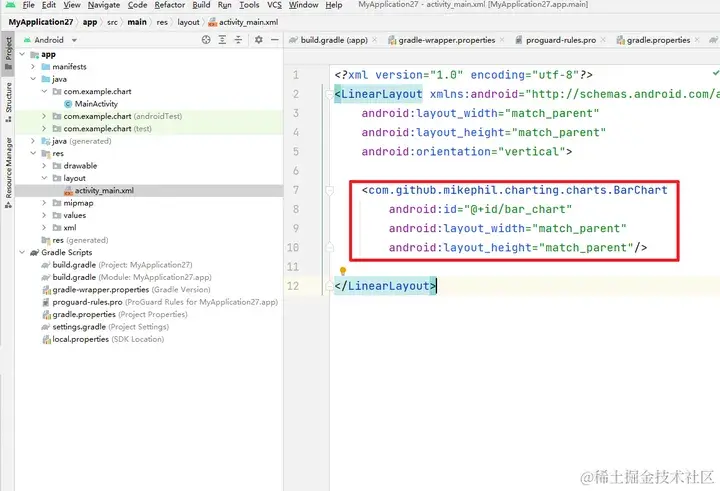Screen dimensions: 720x491
Task: Toggle the Project tool window sidebar tab
Action: (x=8, y=53)
